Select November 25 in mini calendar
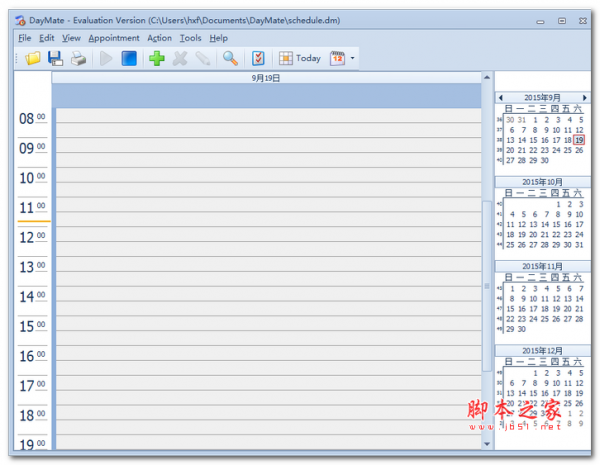This screenshot has height=465, width=600. coord(545,319)
